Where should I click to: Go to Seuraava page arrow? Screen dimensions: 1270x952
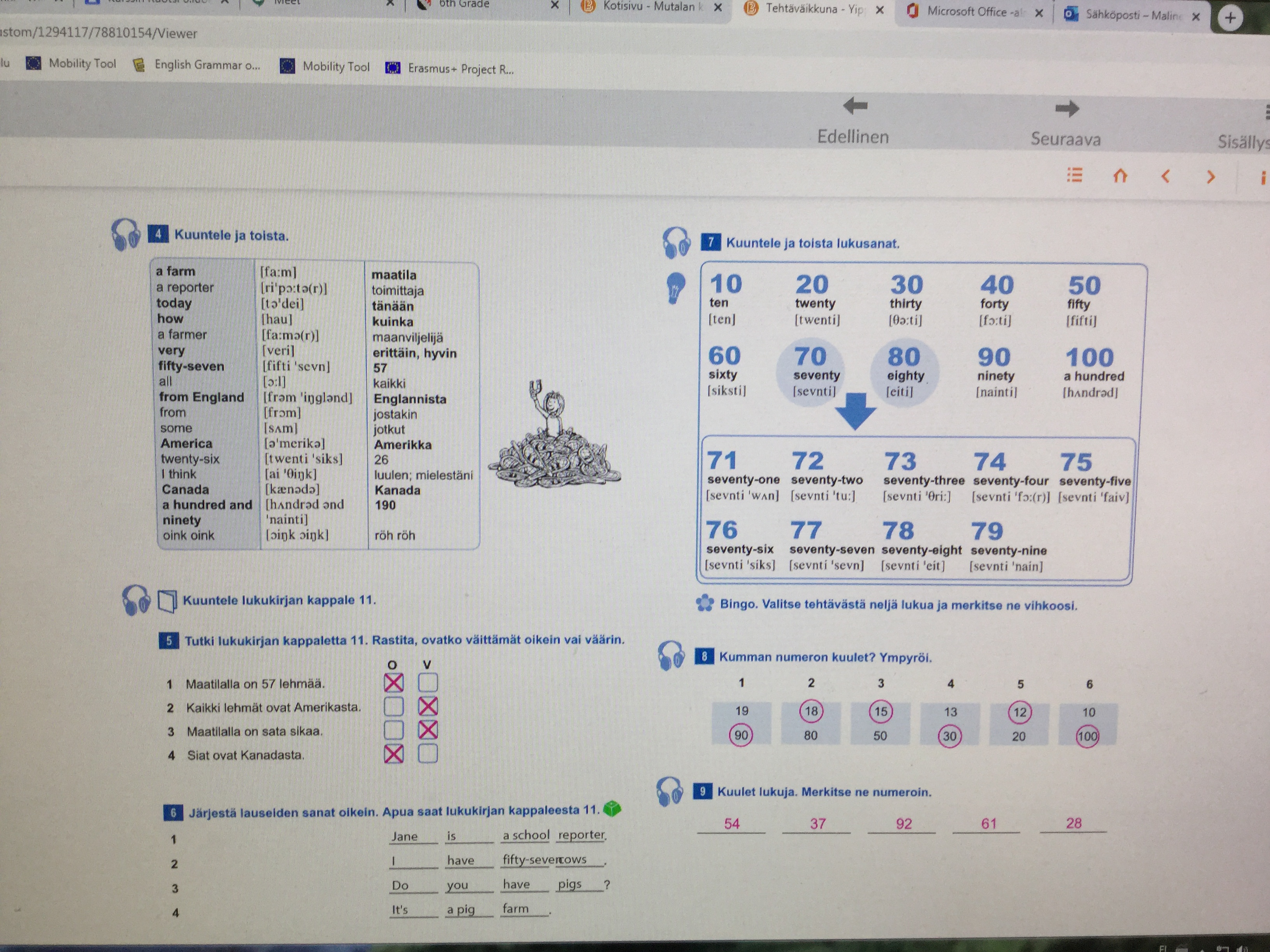tap(1067, 109)
